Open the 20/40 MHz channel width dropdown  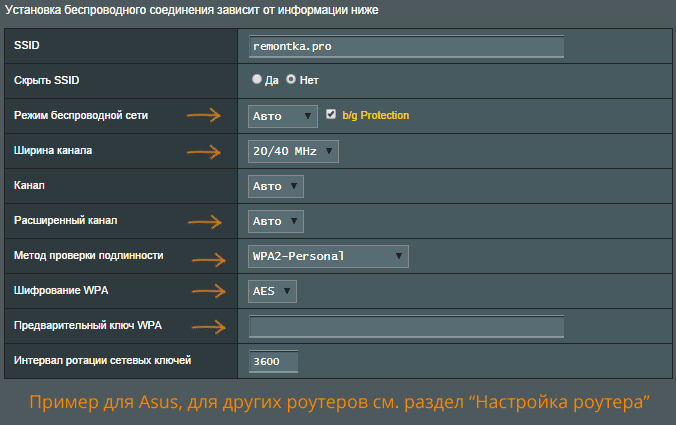pos(293,151)
